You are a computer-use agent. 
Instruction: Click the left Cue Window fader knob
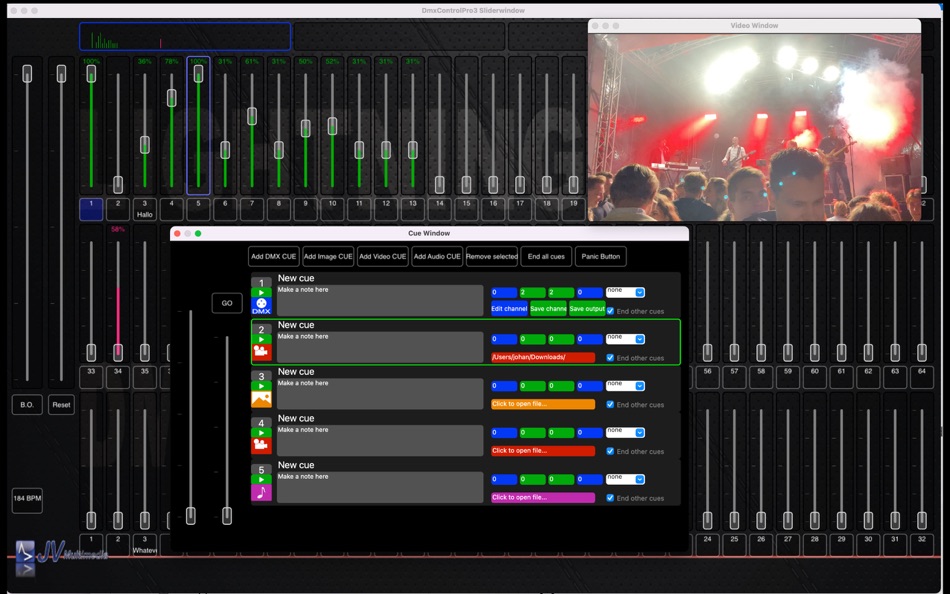click(x=191, y=515)
